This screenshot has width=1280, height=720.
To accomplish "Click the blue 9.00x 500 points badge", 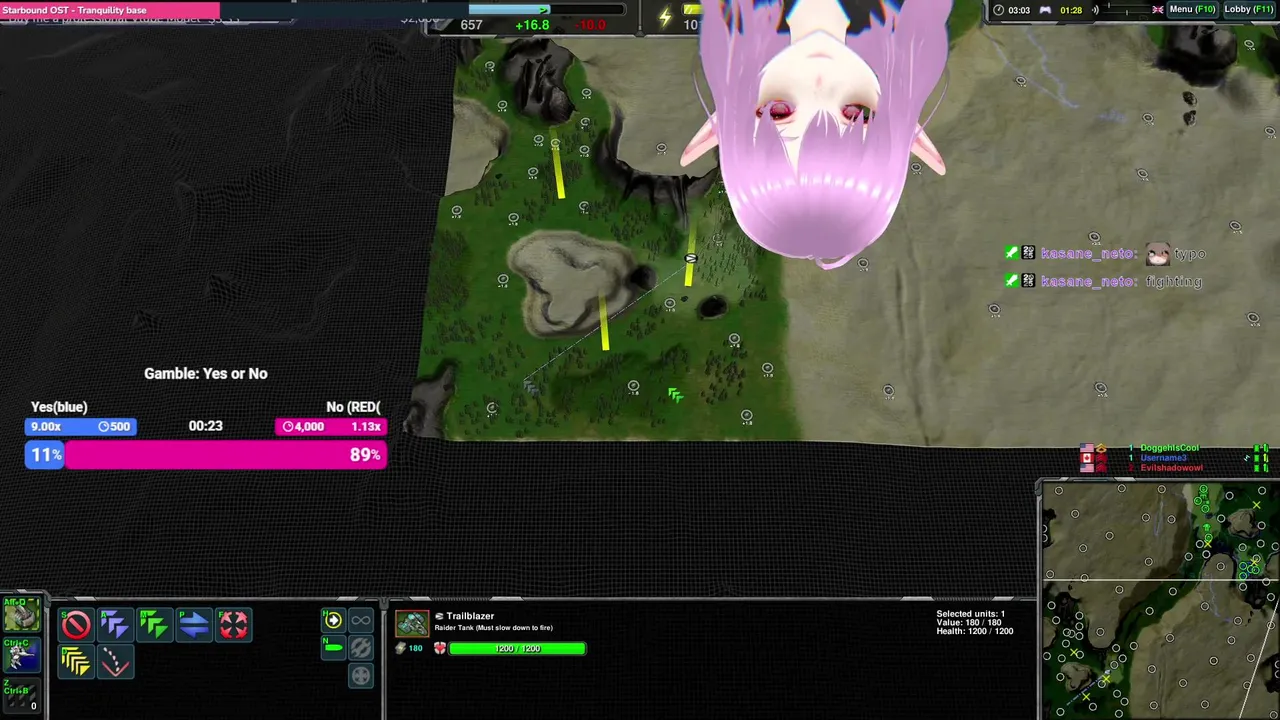I will (x=80, y=426).
